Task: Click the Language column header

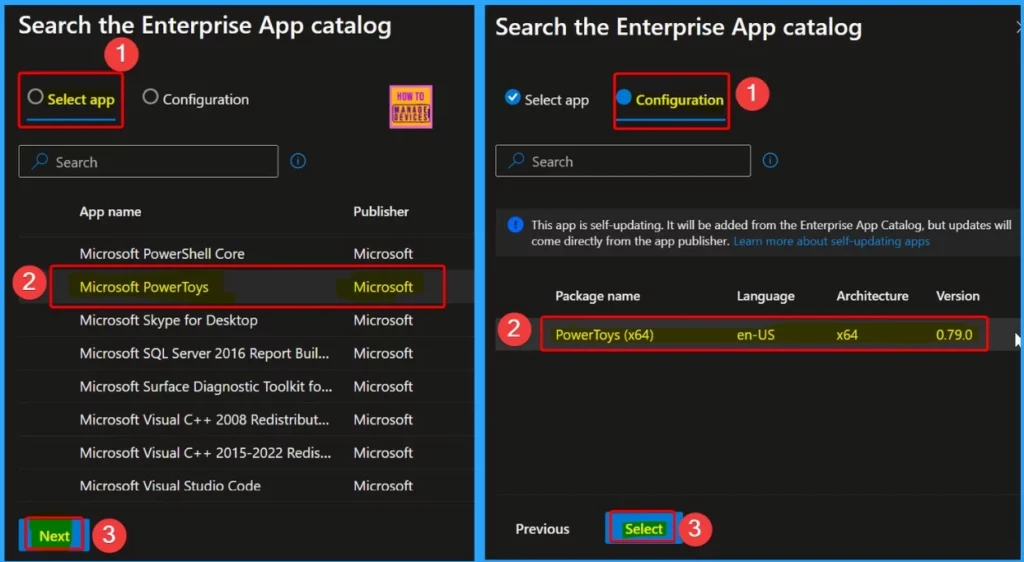Action: click(765, 296)
